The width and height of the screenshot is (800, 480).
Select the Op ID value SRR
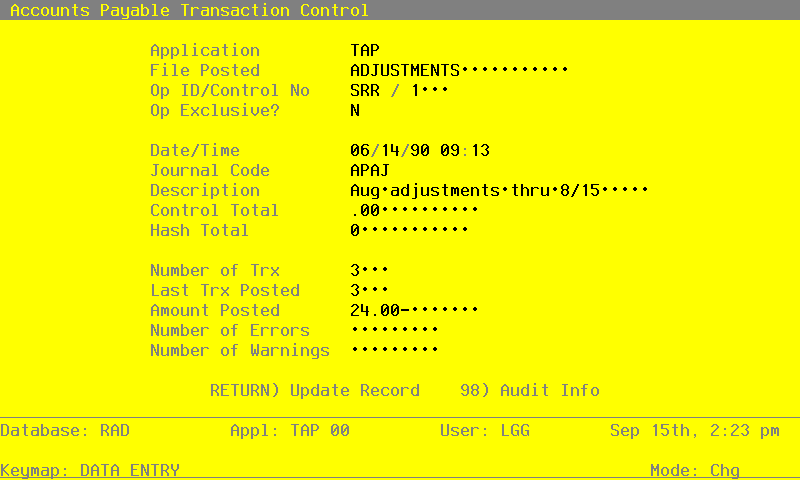(365, 90)
